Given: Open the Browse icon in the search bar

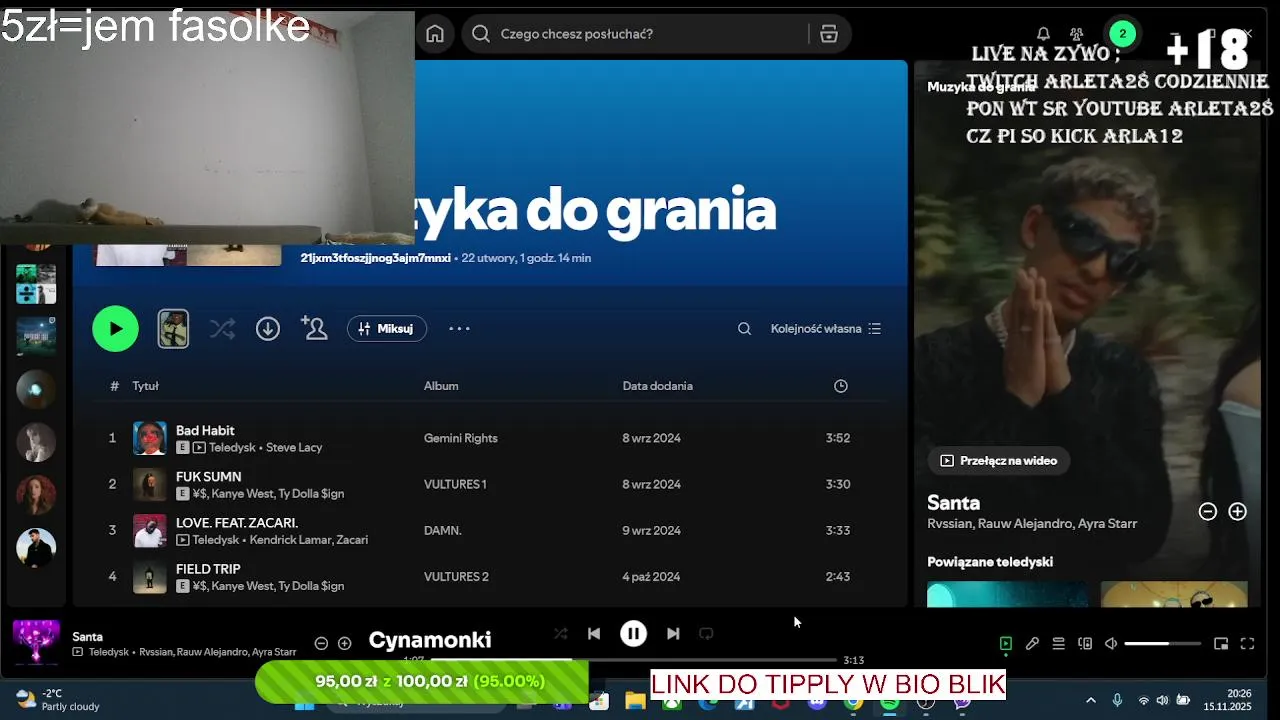Looking at the screenshot, I should click(829, 34).
